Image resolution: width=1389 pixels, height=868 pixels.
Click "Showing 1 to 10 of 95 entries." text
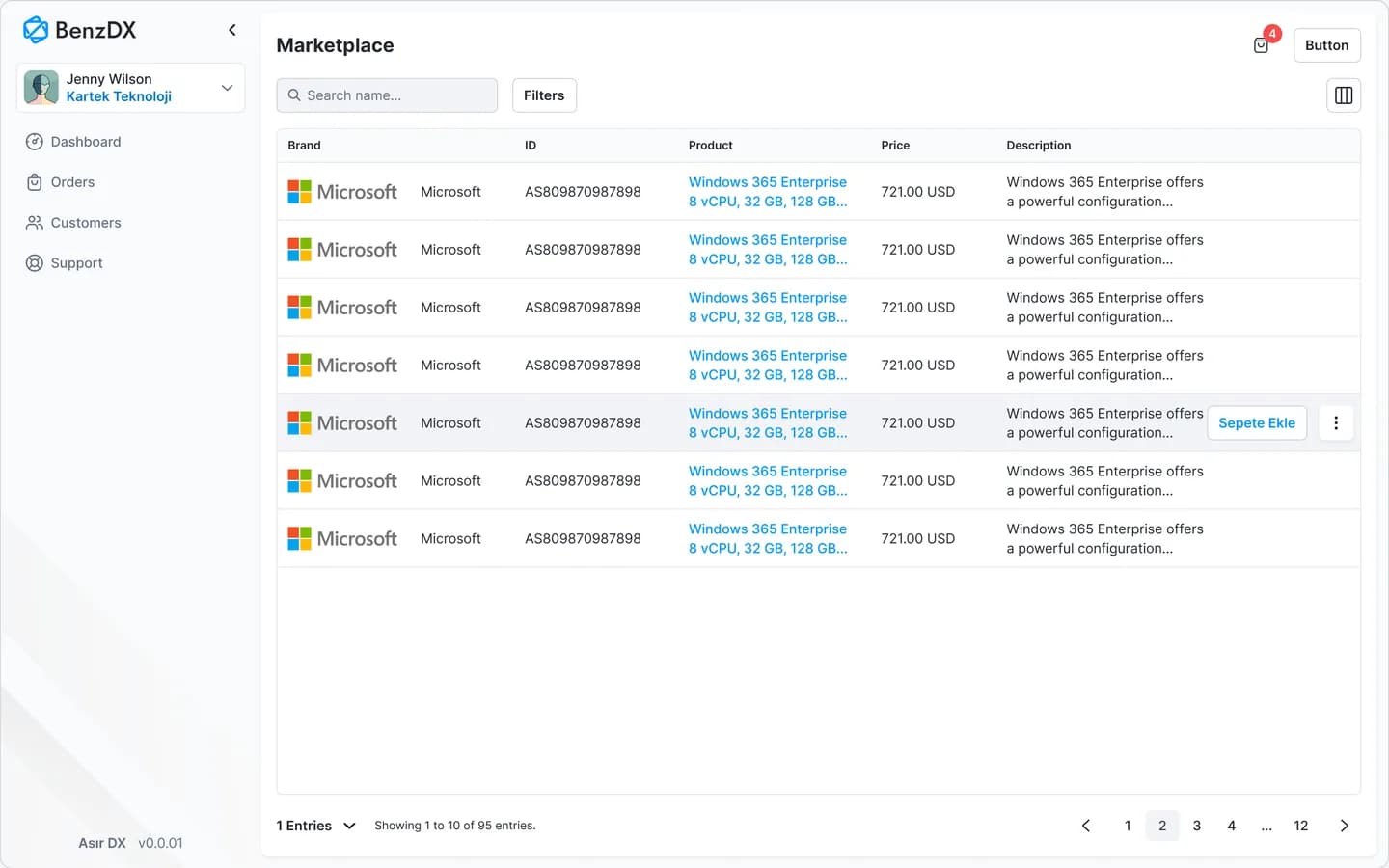tap(455, 826)
